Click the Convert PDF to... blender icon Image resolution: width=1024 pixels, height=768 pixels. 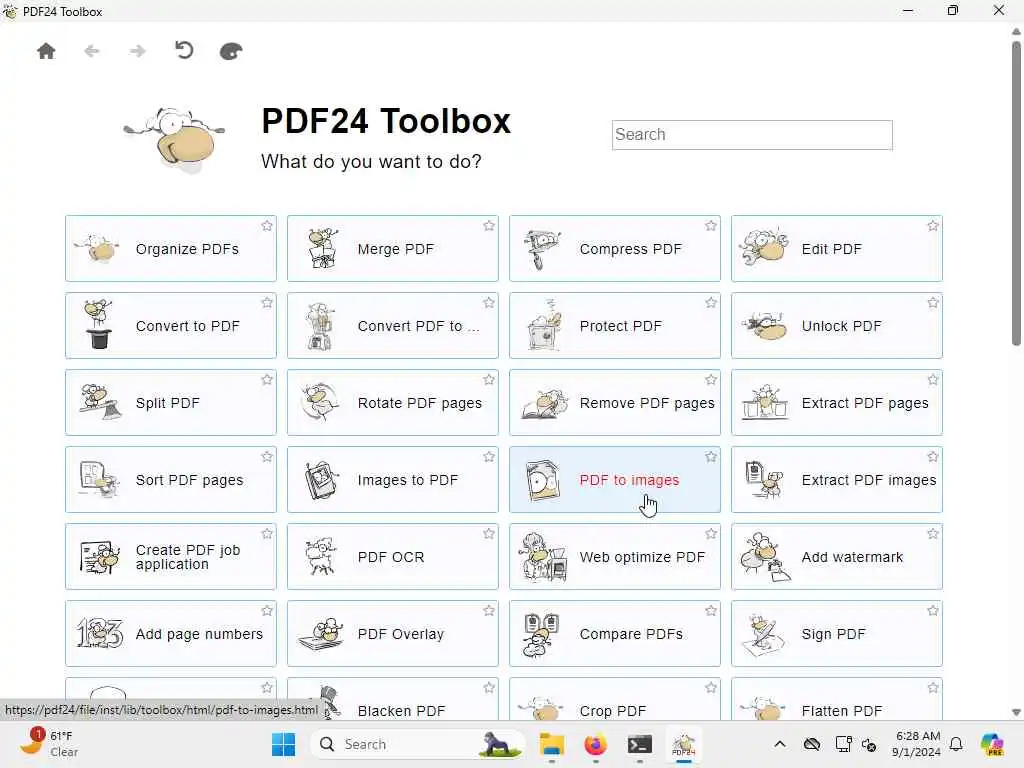point(321,326)
